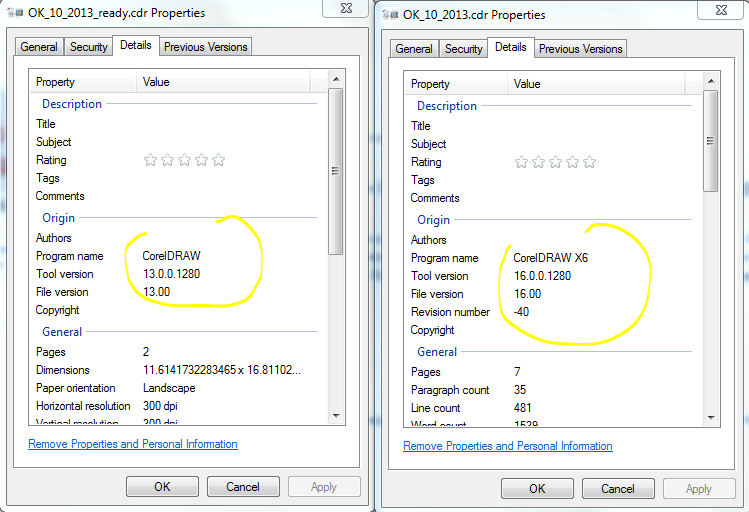The height and width of the screenshot is (512, 749).
Task: Open General tab in OK_10_2013_ready.cdr window
Action: tap(39, 47)
